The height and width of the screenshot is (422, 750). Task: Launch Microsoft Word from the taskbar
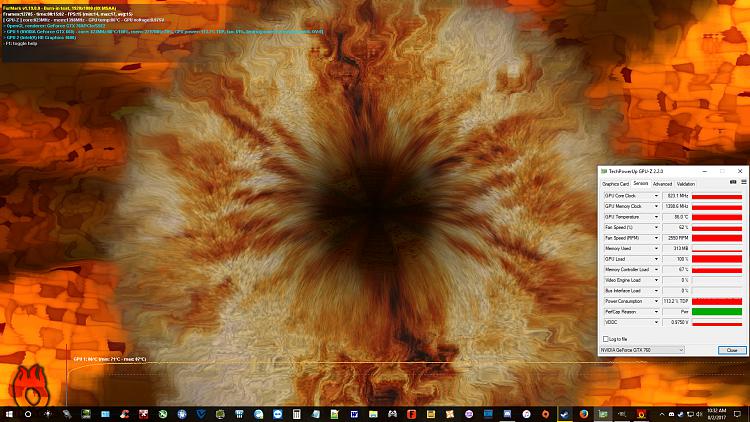354,414
